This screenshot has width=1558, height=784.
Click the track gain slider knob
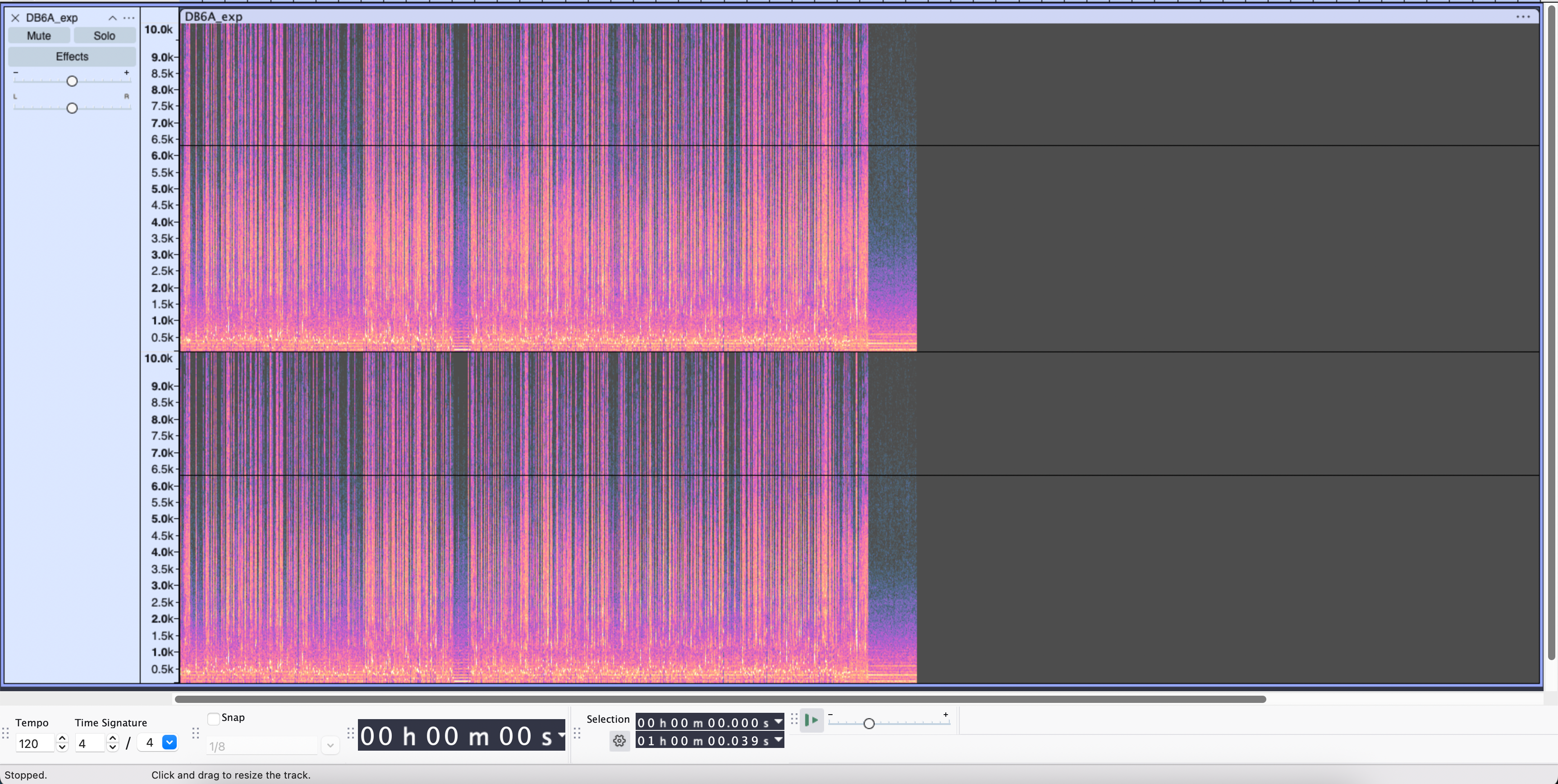tap(72, 81)
